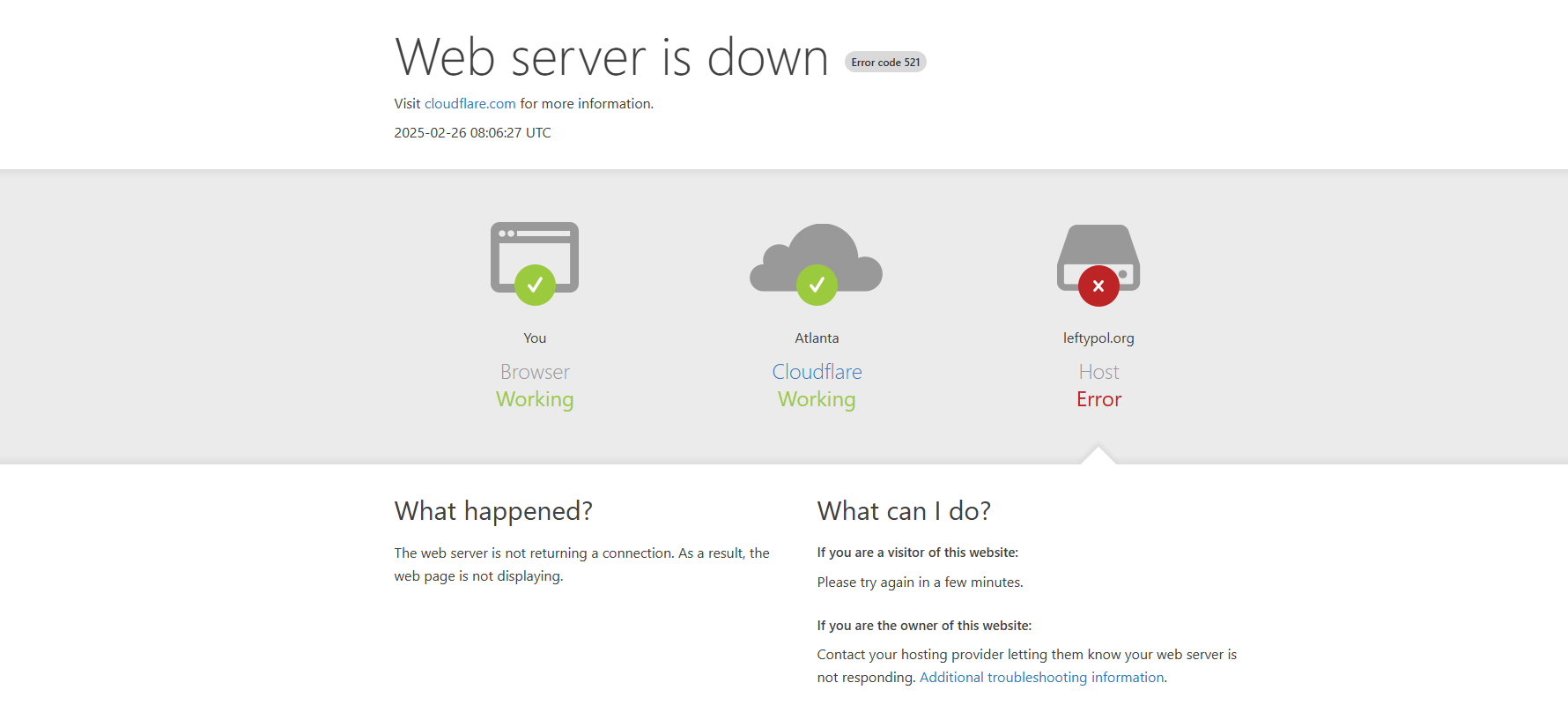
Task: Click the Cloudflare link under Atlanta
Action: (817, 372)
